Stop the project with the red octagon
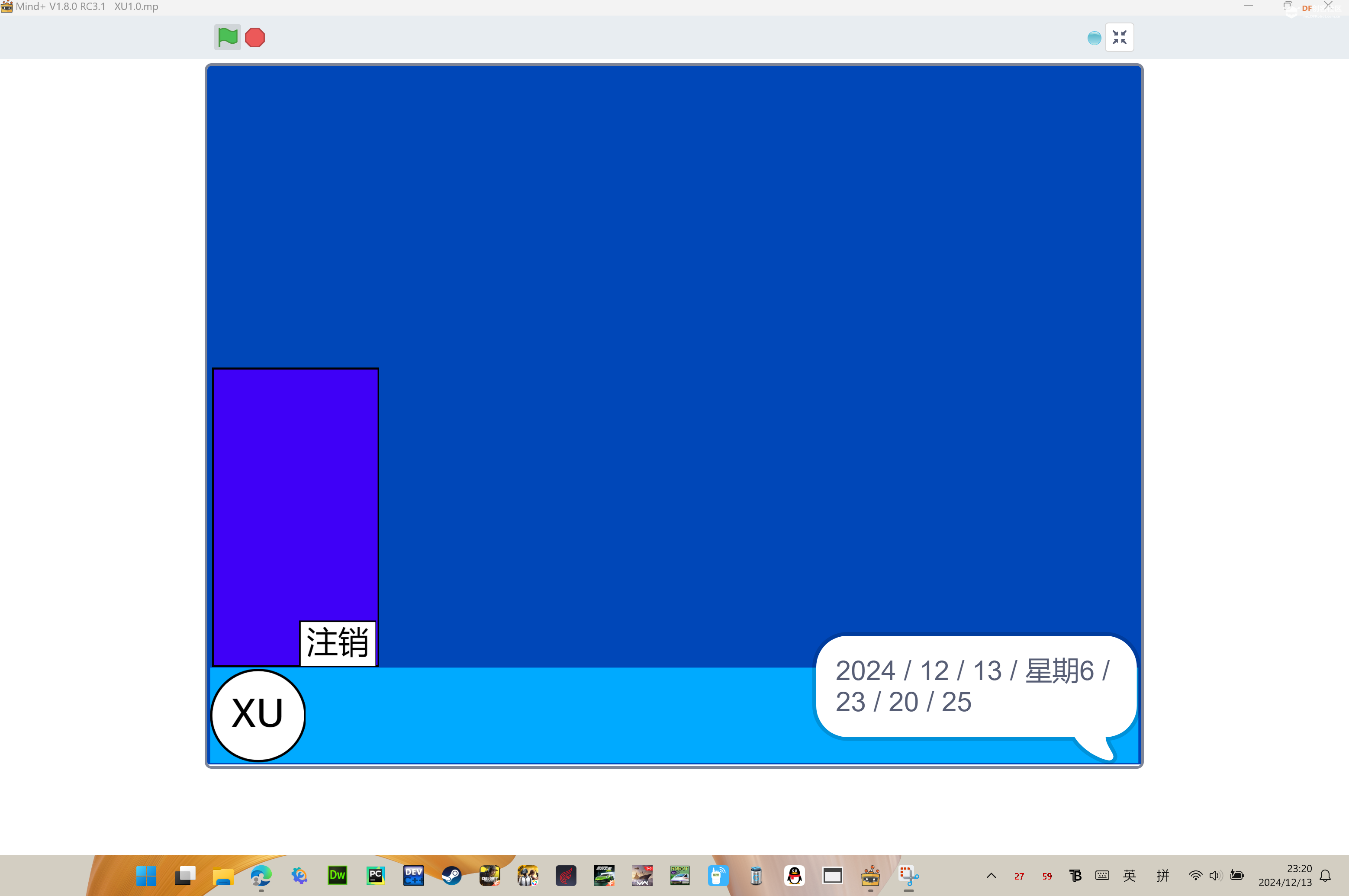This screenshot has width=1349, height=896. (x=255, y=38)
